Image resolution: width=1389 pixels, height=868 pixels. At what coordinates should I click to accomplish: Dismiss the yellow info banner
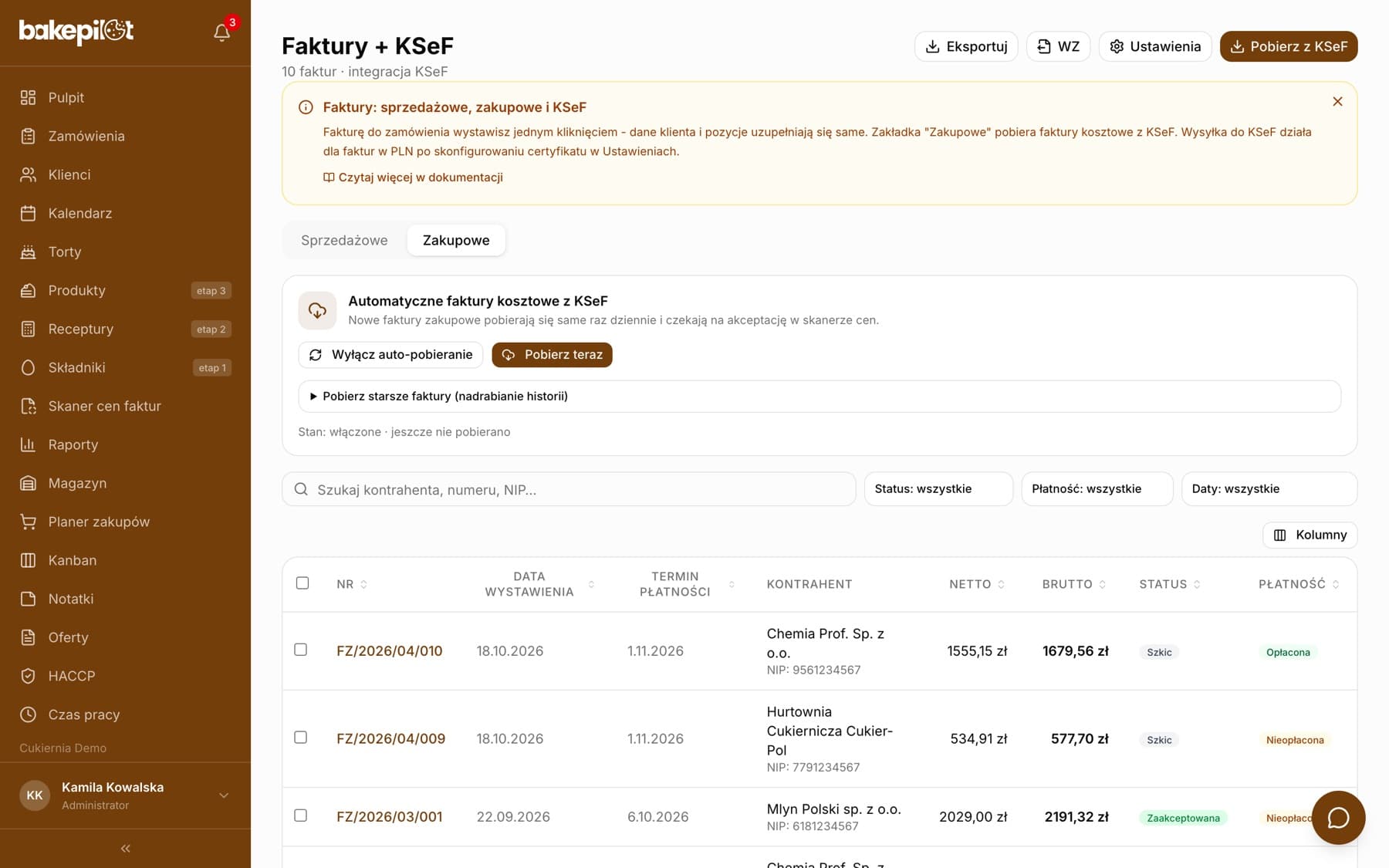click(1337, 102)
